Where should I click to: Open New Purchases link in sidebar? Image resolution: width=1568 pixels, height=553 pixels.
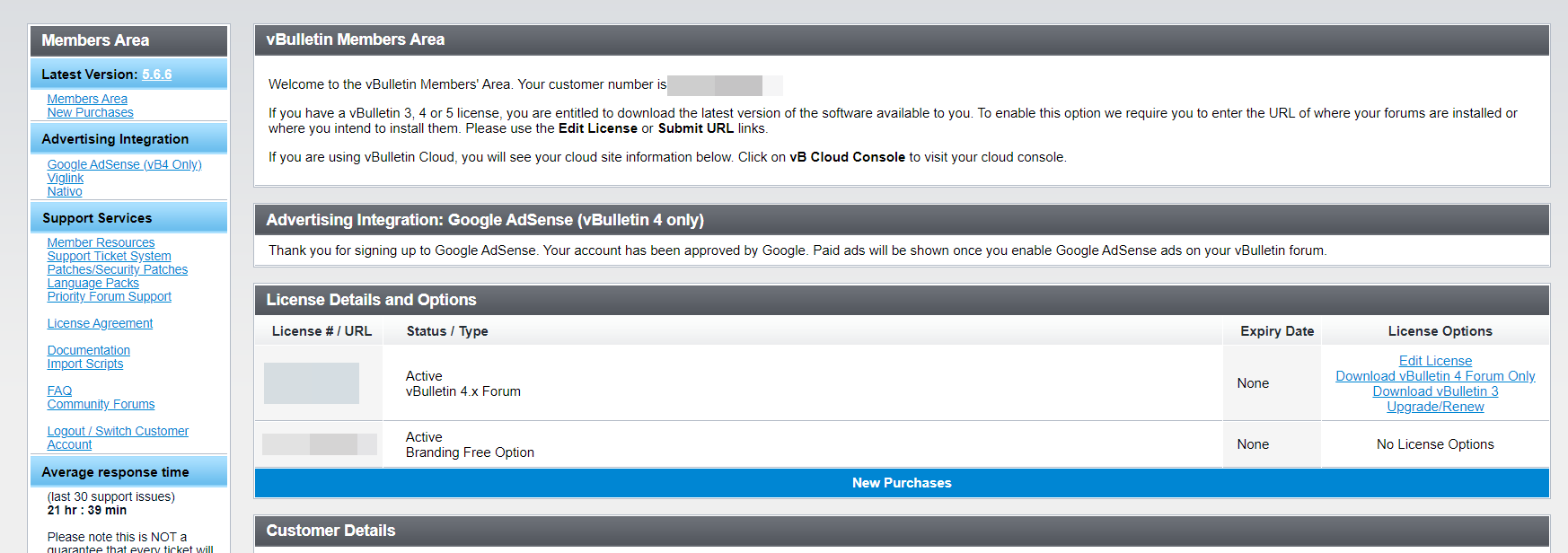click(x=90, y=112)
